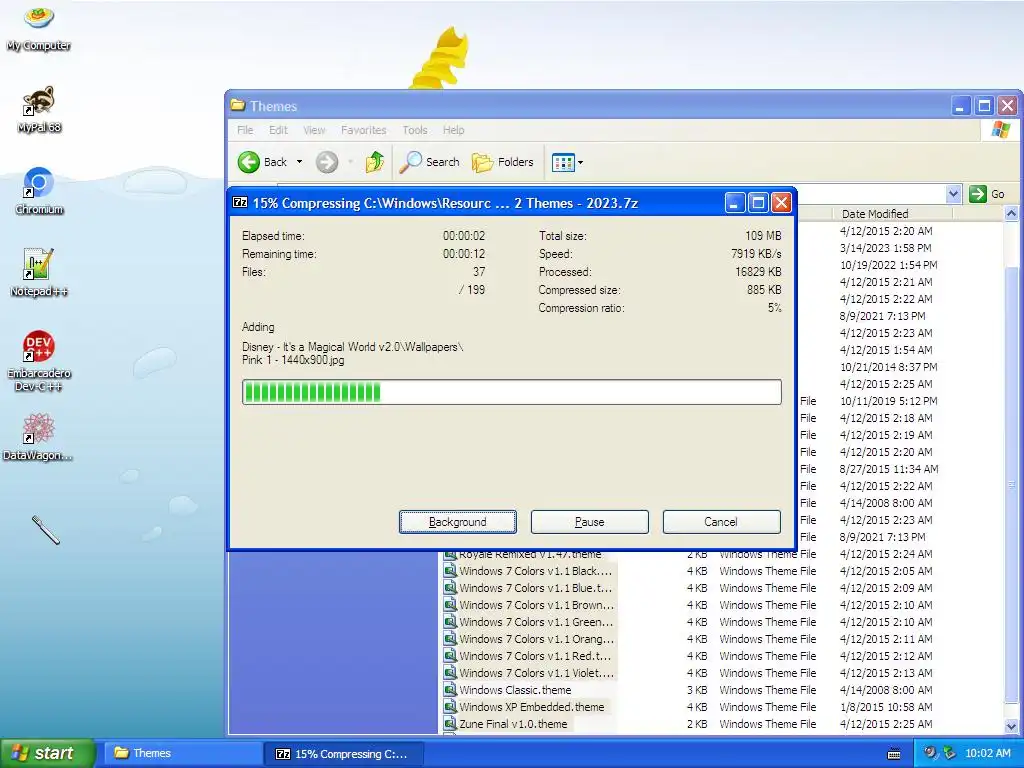Viewport: 1024px width, 768px height.
Task: Expand Back history dropdown arrow
Action: pos(299,162)
